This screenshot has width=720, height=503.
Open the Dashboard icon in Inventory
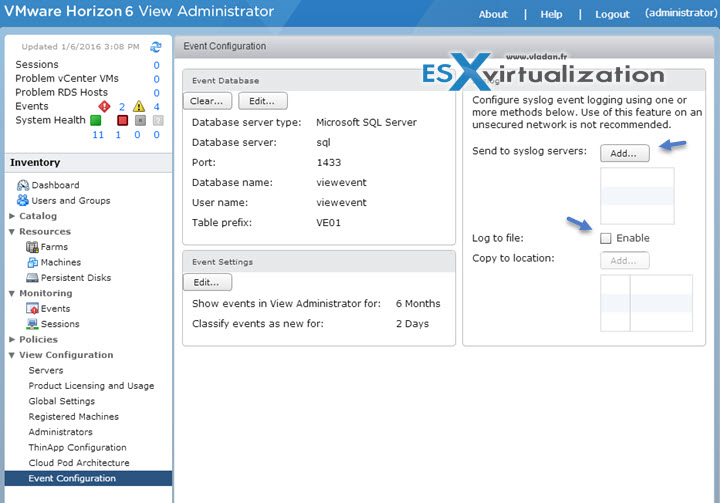point(22,185)
